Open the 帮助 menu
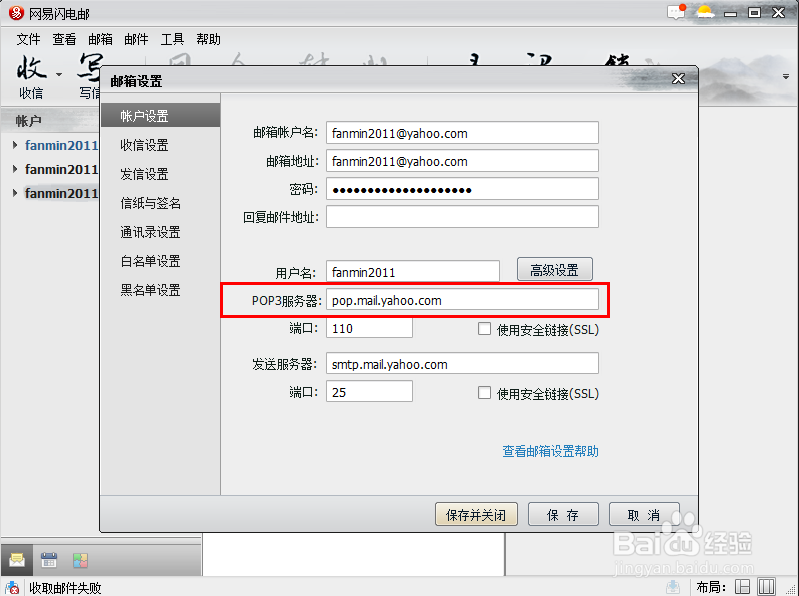Image resolution: width=799 pixels, height=596 pixels. 208,39
